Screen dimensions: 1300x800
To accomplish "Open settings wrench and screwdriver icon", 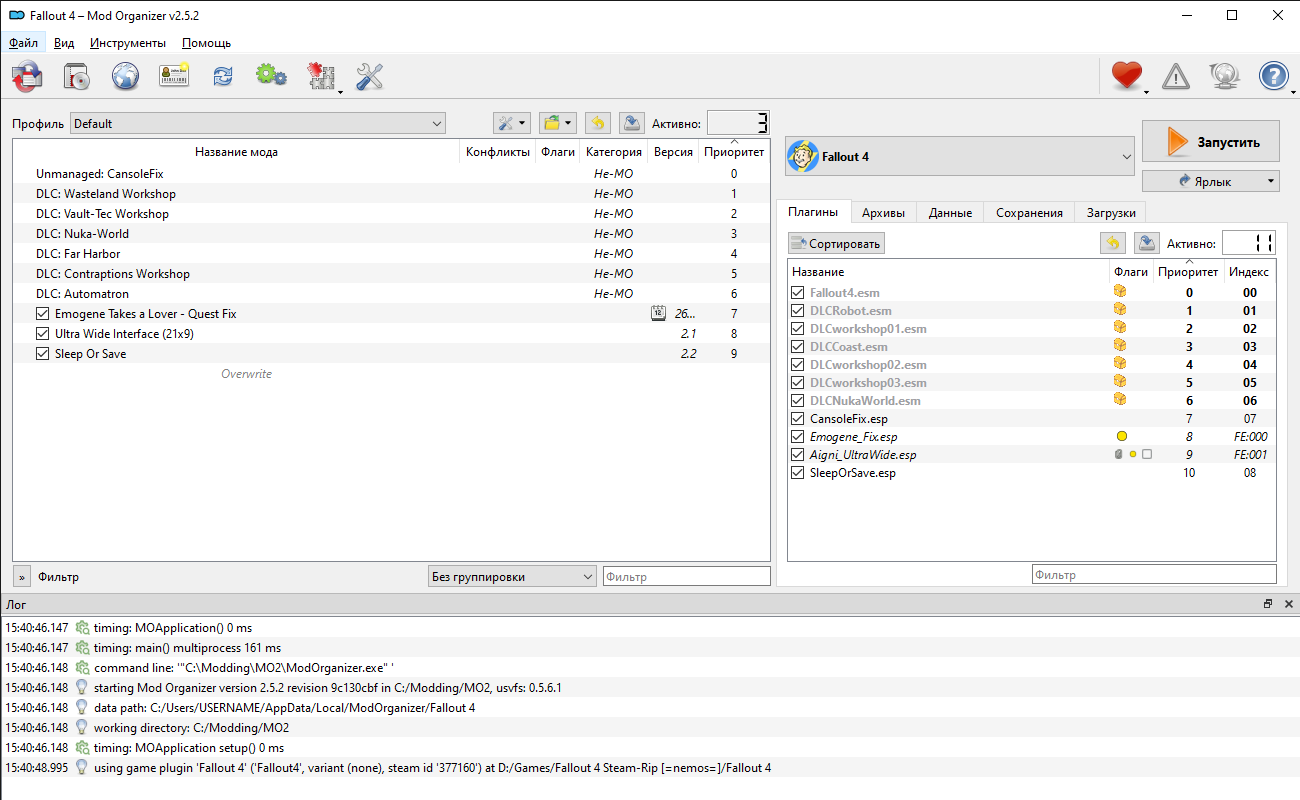I will 369,76.
